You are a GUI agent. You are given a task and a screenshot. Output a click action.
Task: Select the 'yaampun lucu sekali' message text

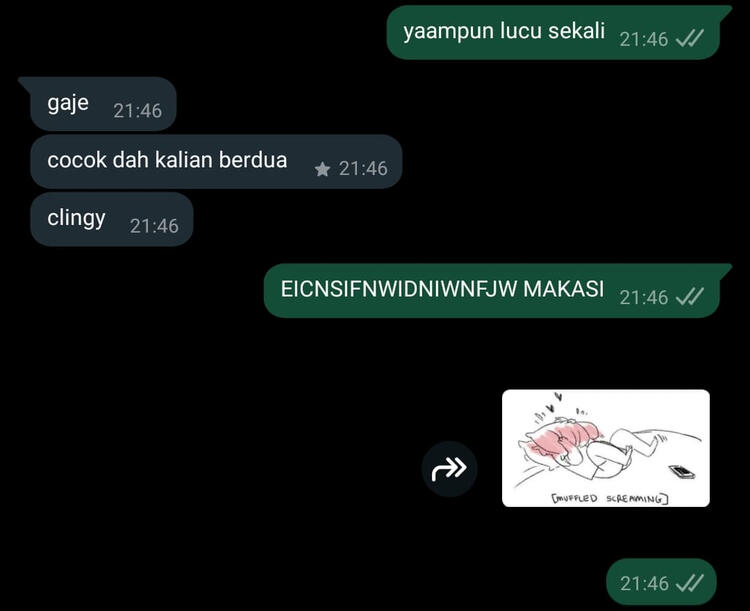coord(504,32)
